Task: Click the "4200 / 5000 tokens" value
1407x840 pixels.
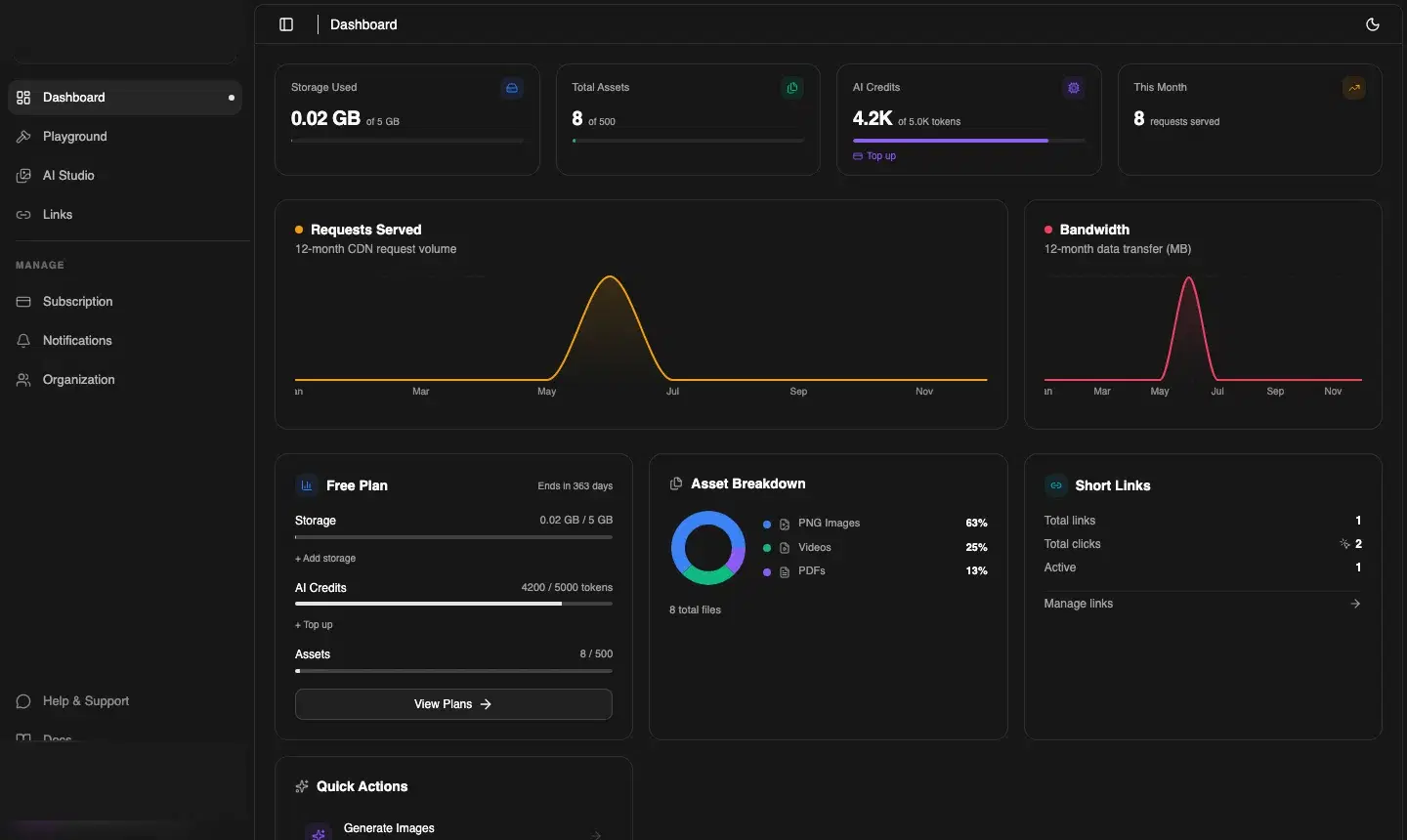Action: tap(567, 588)
